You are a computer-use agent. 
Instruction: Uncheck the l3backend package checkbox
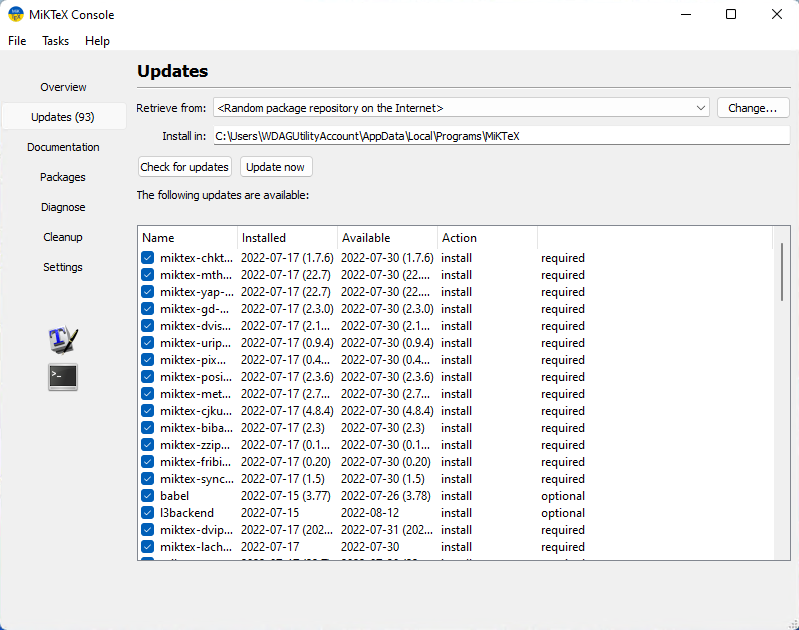click(x=147, y=513)
